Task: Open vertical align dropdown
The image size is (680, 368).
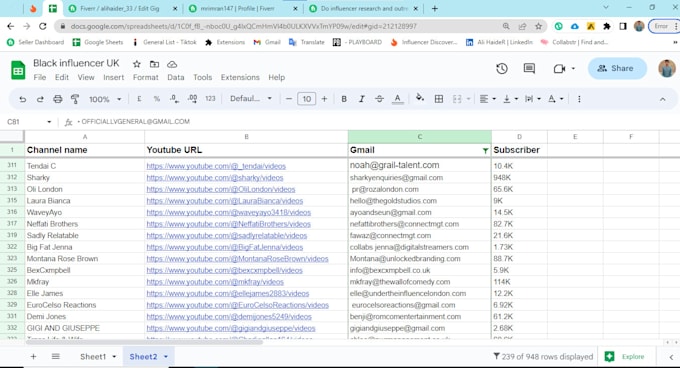Action: [510, 99]
